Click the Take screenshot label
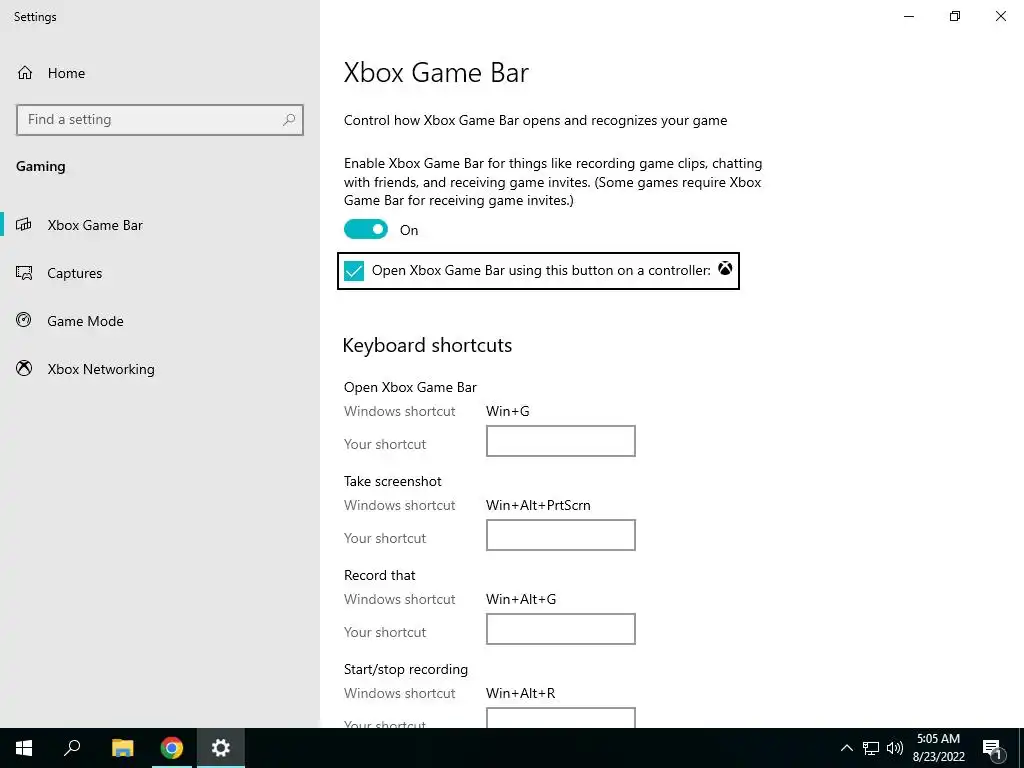Screen dimensions: 1024x768 (x=392, y=481)
